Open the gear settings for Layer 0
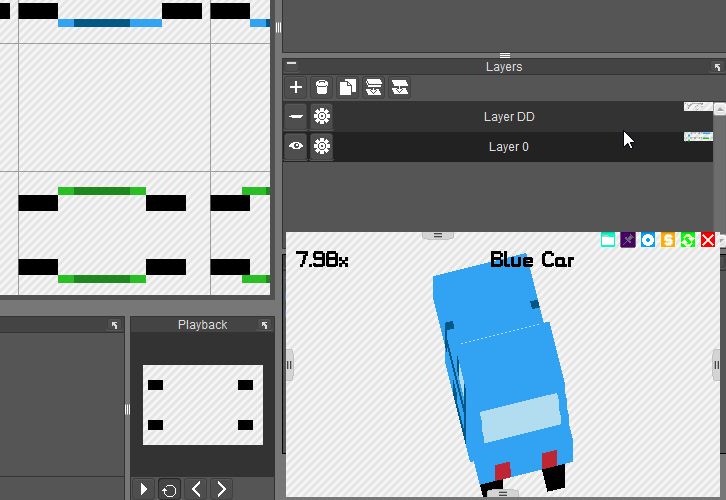The image size is (726, 500). point(322,146)
